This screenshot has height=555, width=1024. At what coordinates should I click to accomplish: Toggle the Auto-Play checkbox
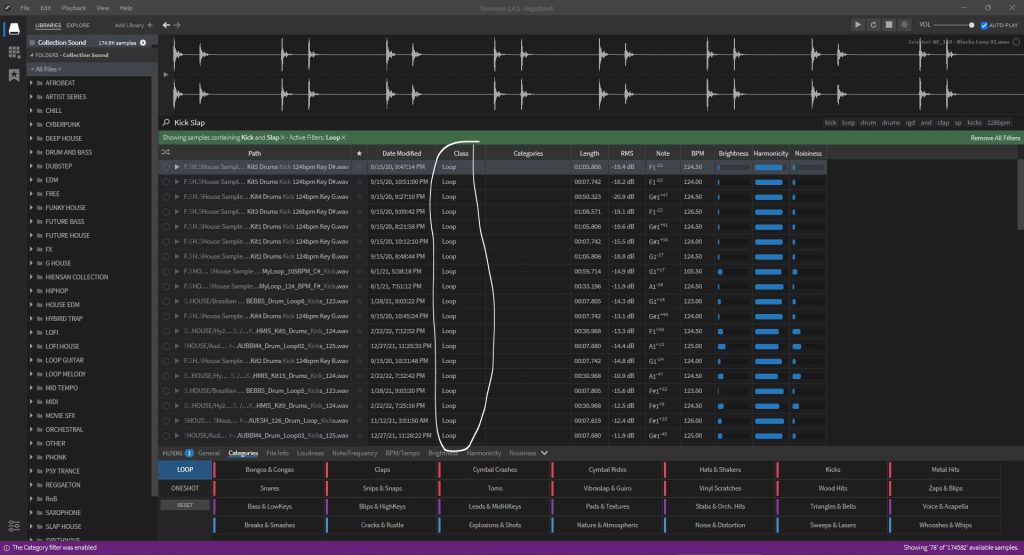[x=984, y=25]
